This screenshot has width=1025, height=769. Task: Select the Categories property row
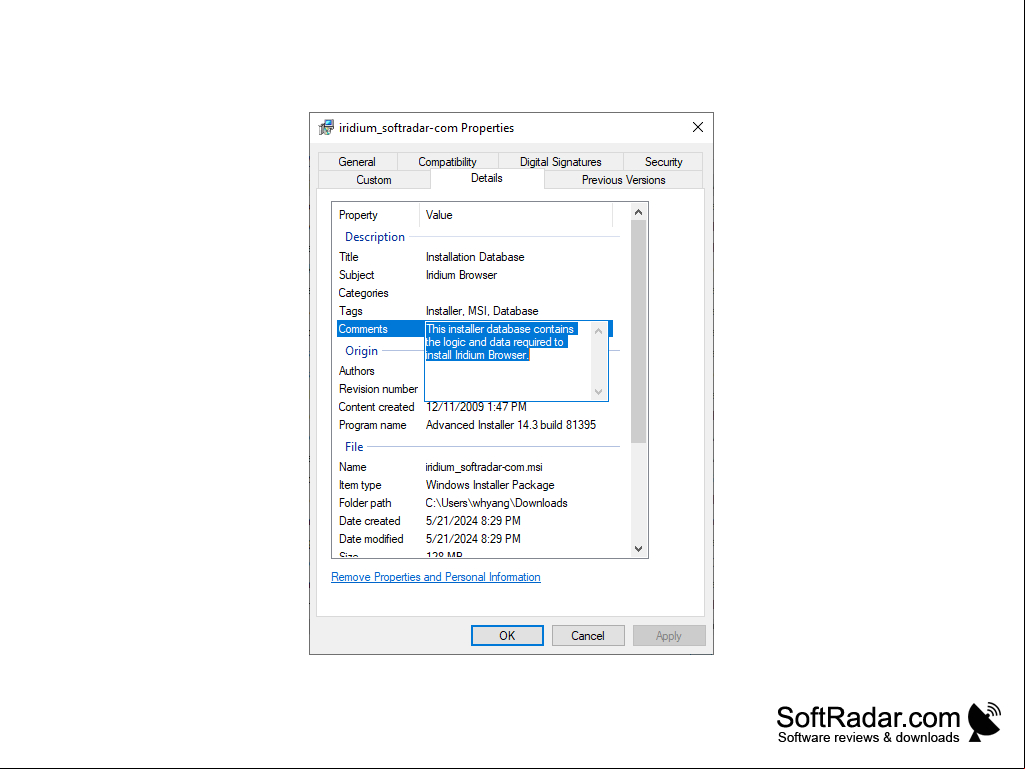tap(477, 293)
